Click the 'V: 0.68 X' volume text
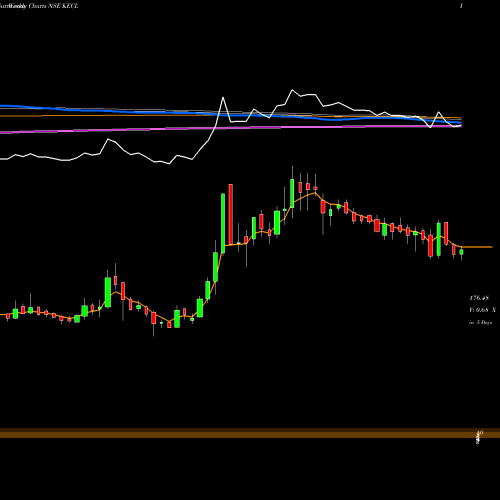This screenshot has height=500, width=500. coord(482,310)
